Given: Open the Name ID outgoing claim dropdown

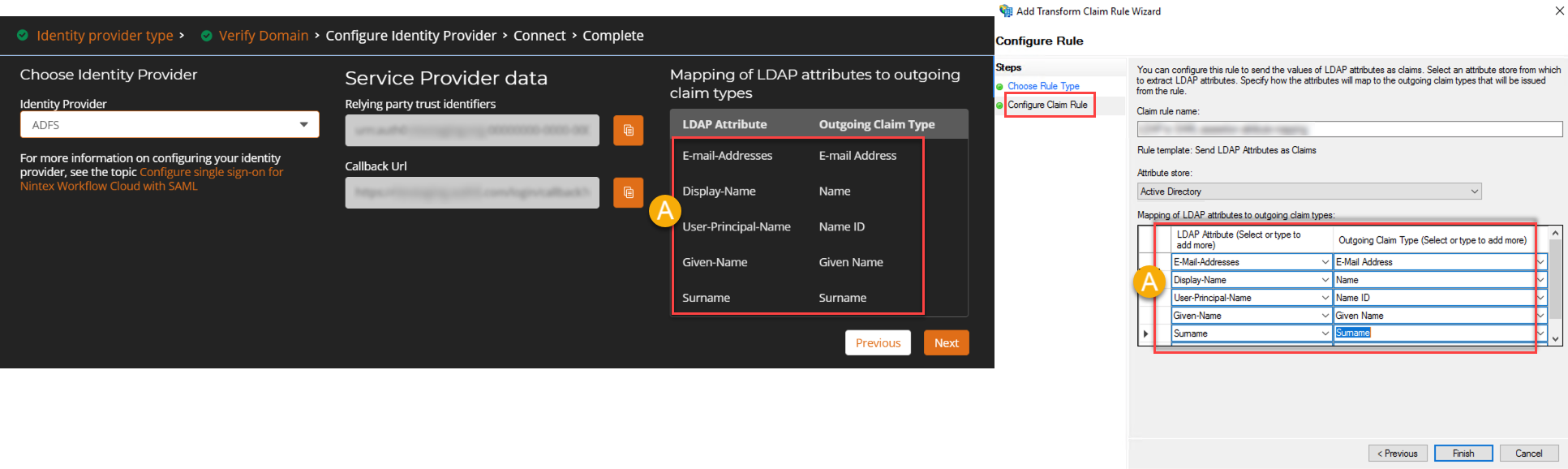Looking at the screenshot, I should point(1540,298).
